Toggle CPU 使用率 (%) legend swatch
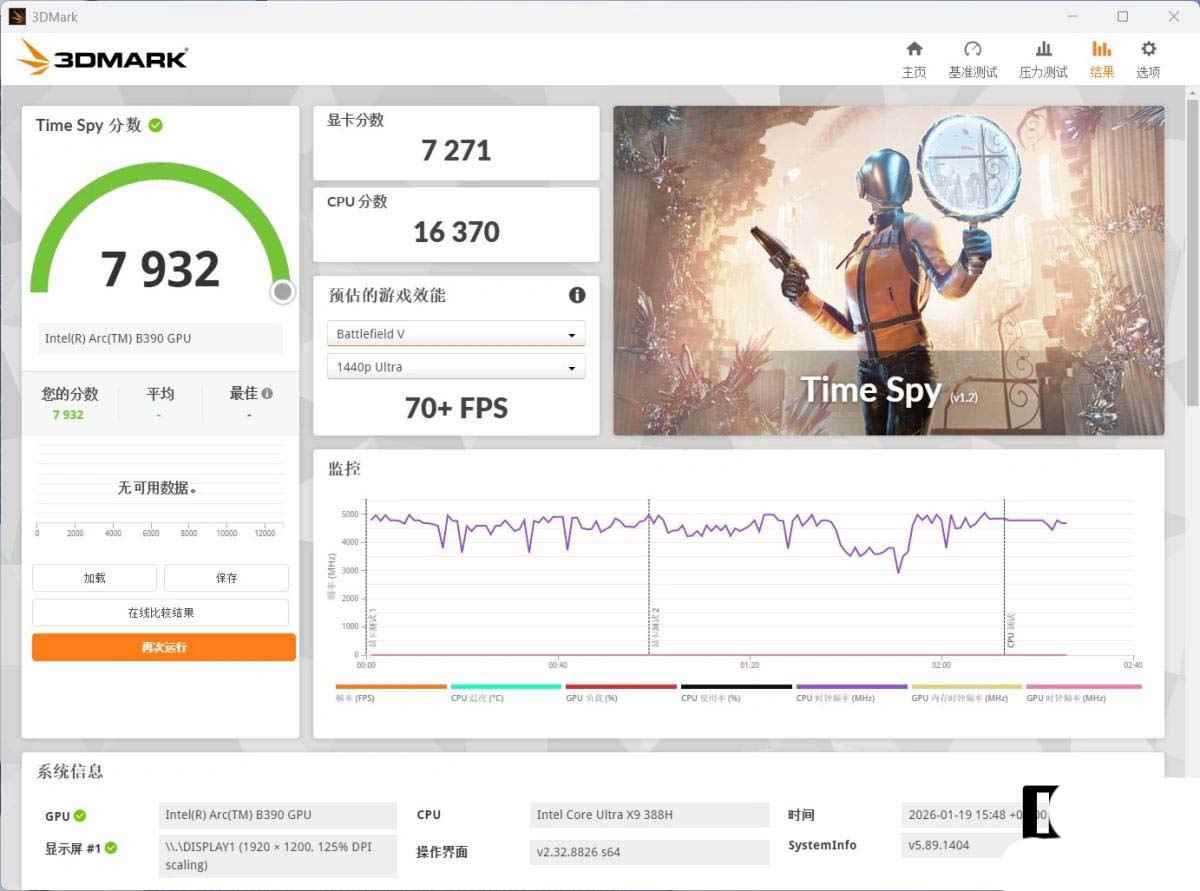This screenshot has height=891, width=1200. 736,687
